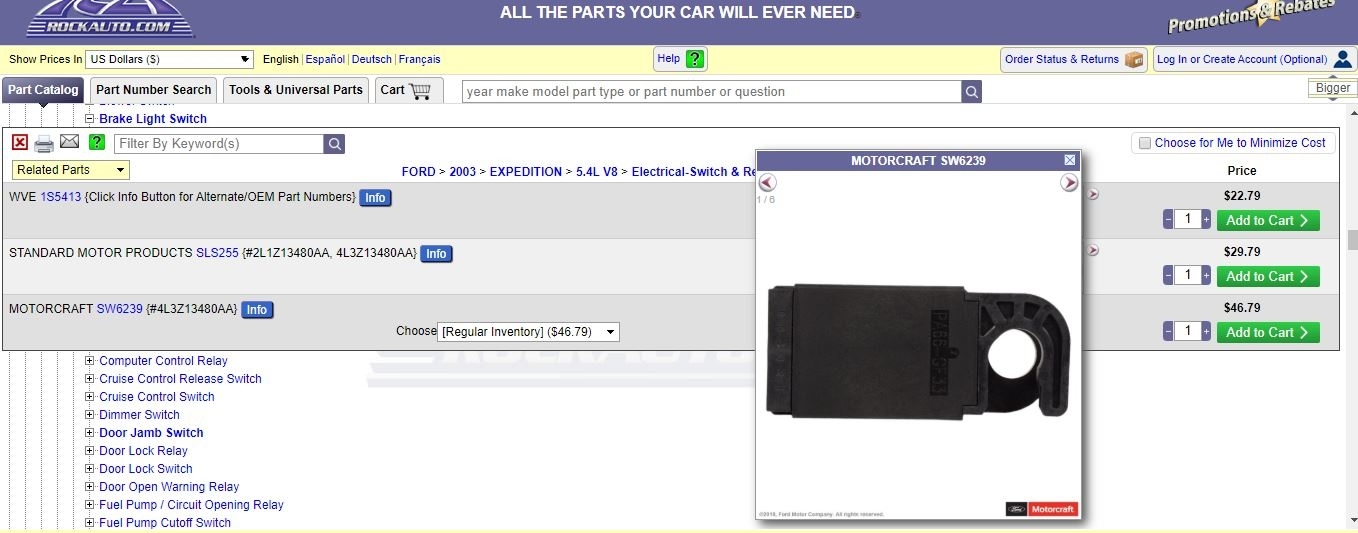Switch to the Part Catalog tab
This screenshot has width=1358, height=533.
tap(43, 90)
